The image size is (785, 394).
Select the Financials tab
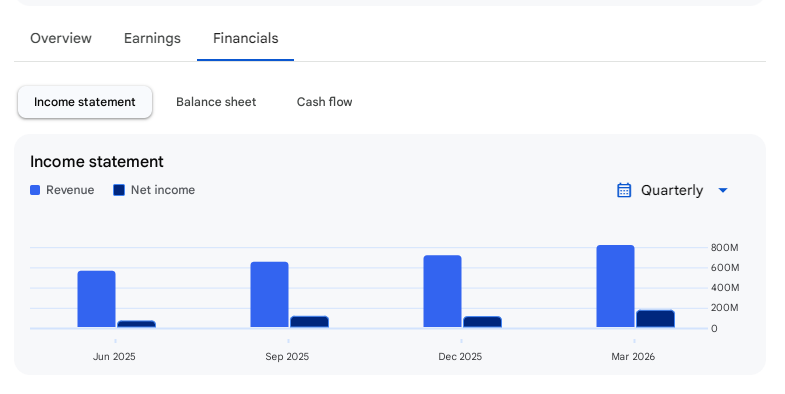point(245,39)
